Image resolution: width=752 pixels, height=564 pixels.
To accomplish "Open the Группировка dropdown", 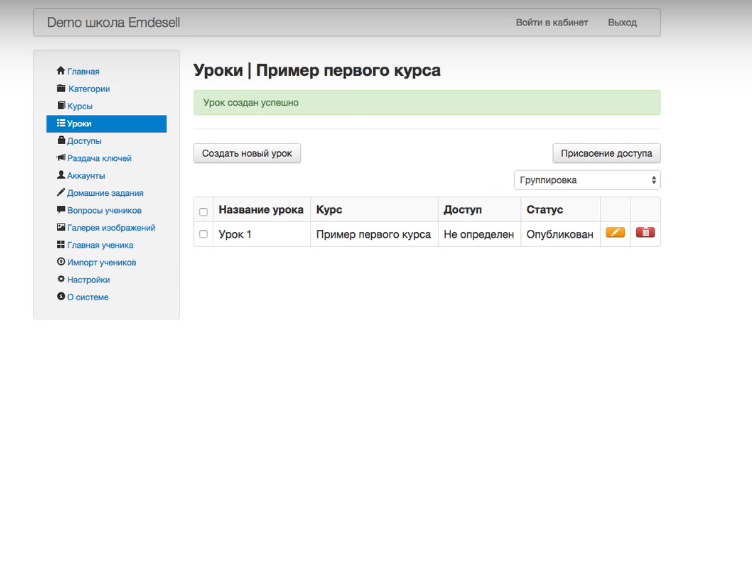I will coord(587,180).
